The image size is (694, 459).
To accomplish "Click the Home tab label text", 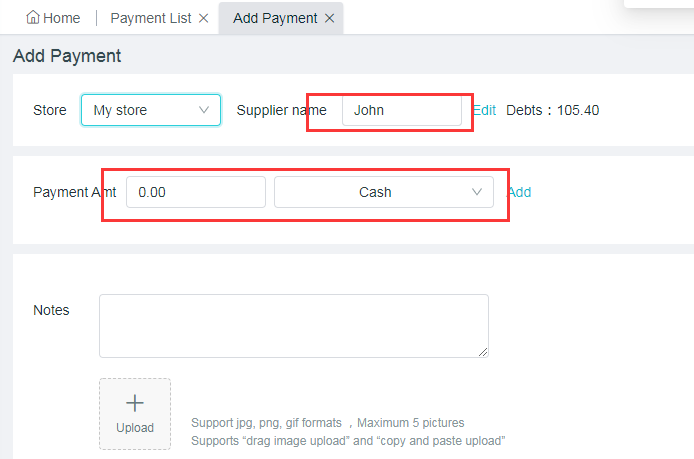I will pos(62,18).
